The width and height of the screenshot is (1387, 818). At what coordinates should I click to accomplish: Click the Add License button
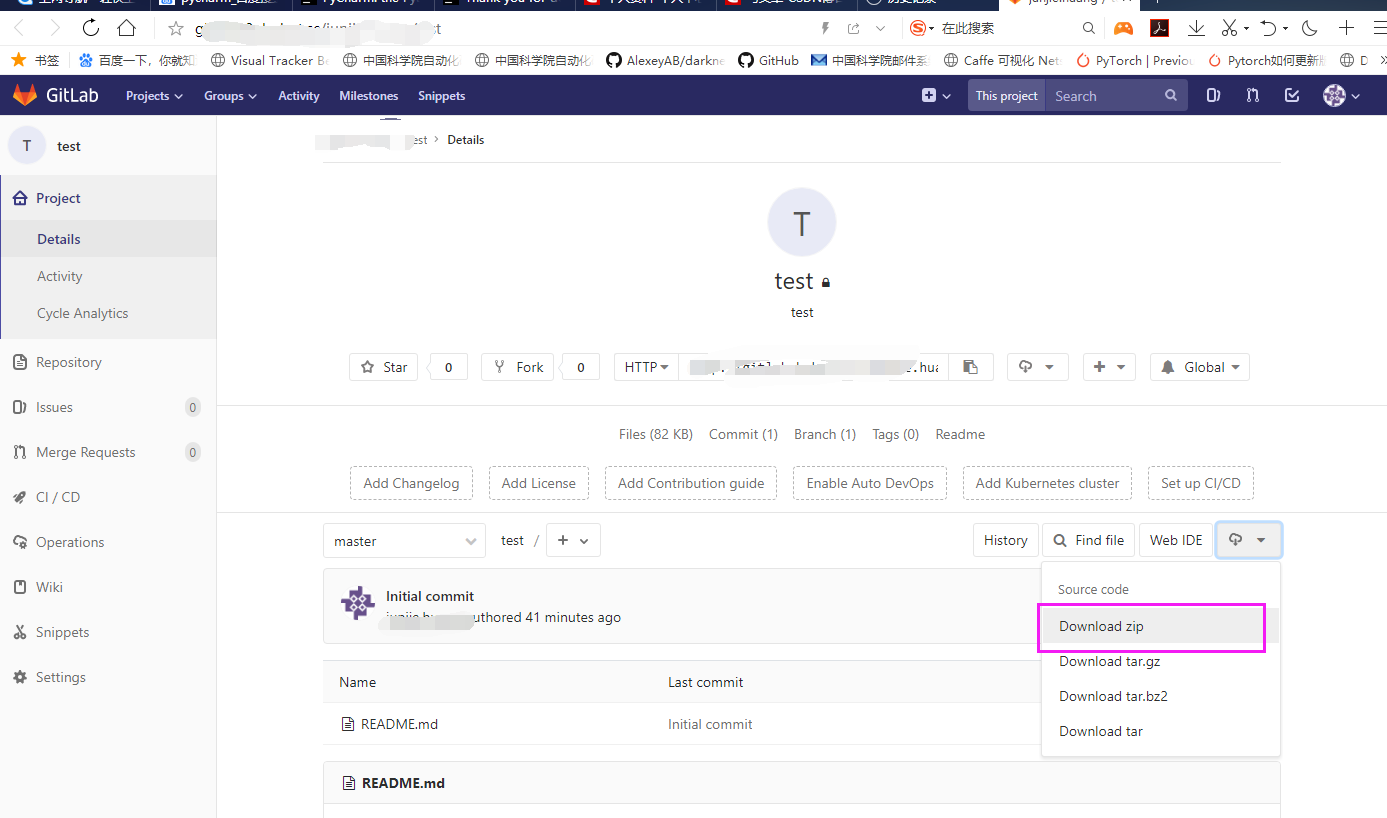click(538, 483)
